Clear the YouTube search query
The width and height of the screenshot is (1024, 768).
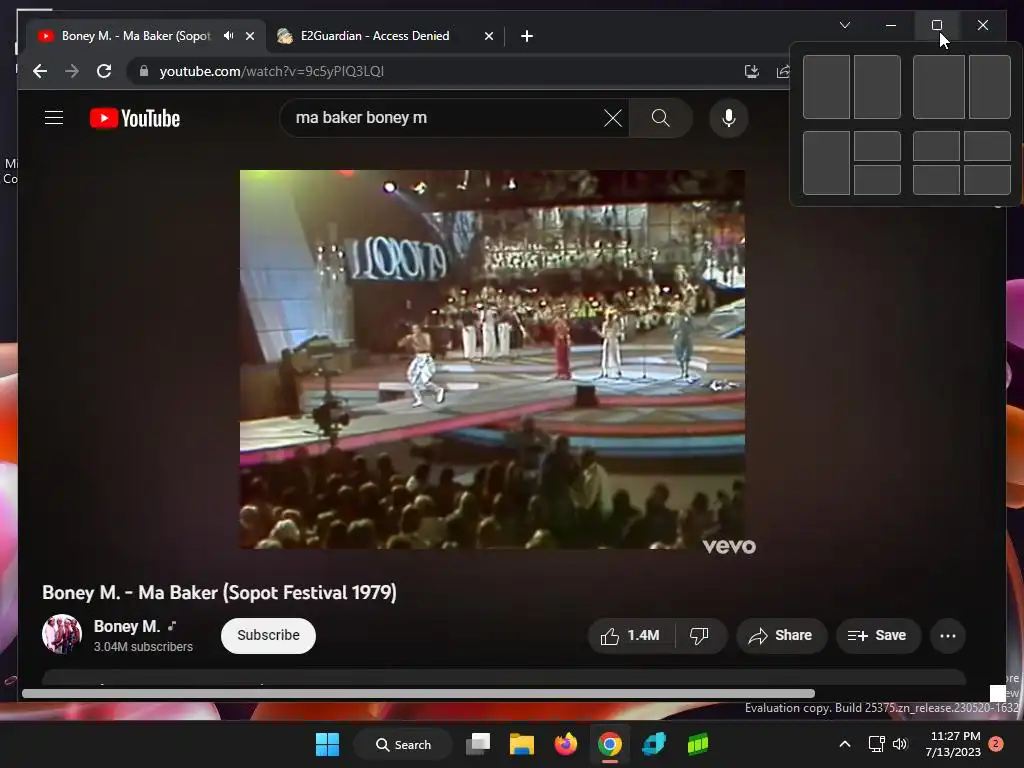[613, 118]
